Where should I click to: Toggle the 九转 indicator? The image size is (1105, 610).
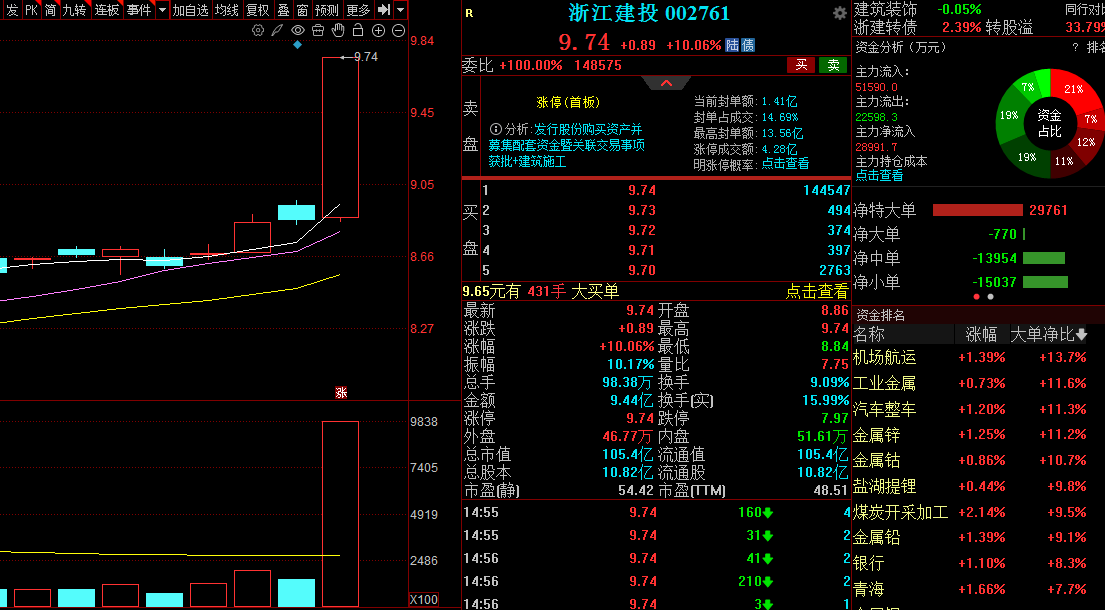pos(75,10)
